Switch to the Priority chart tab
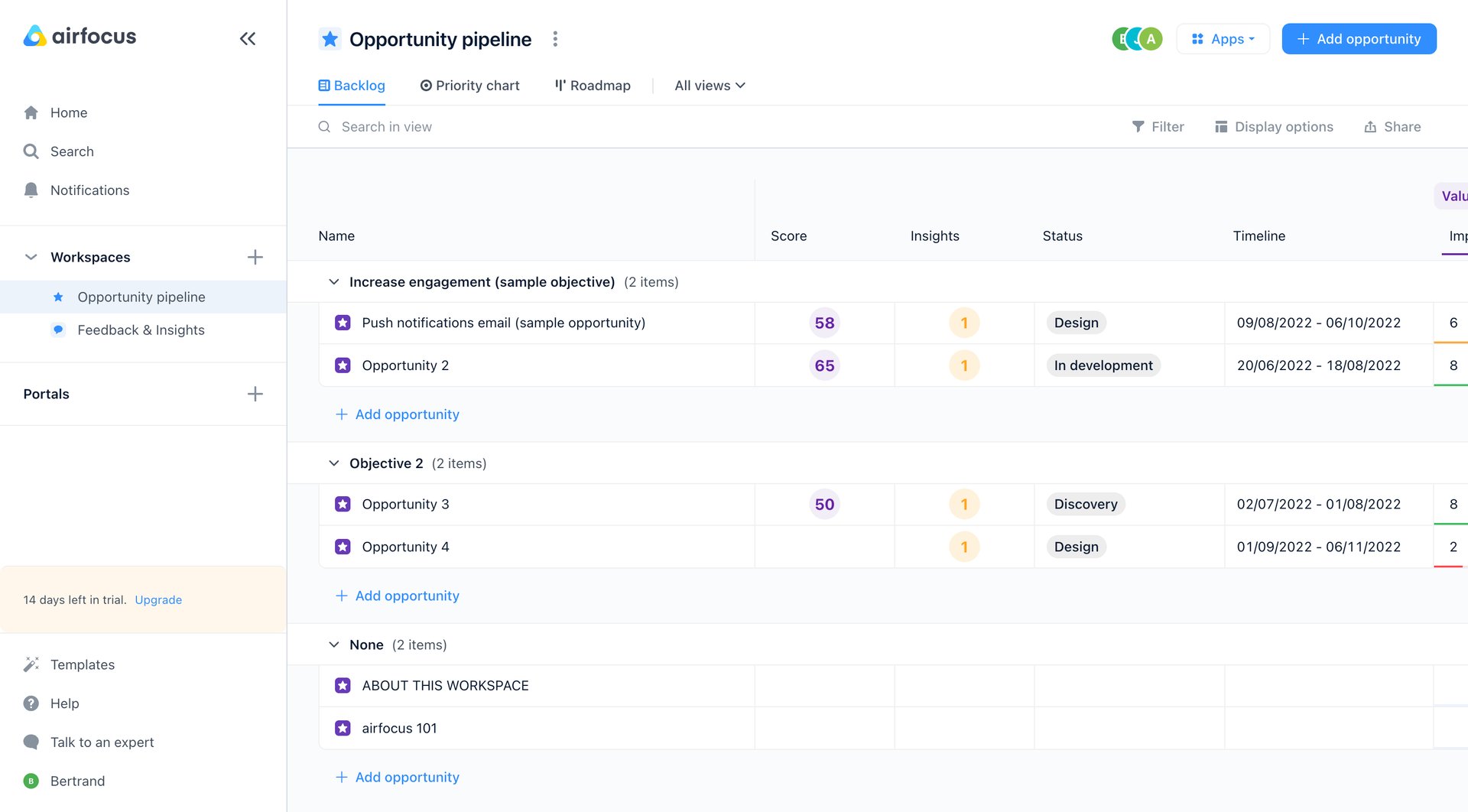 pyautogui.click(x=469, y=85)
